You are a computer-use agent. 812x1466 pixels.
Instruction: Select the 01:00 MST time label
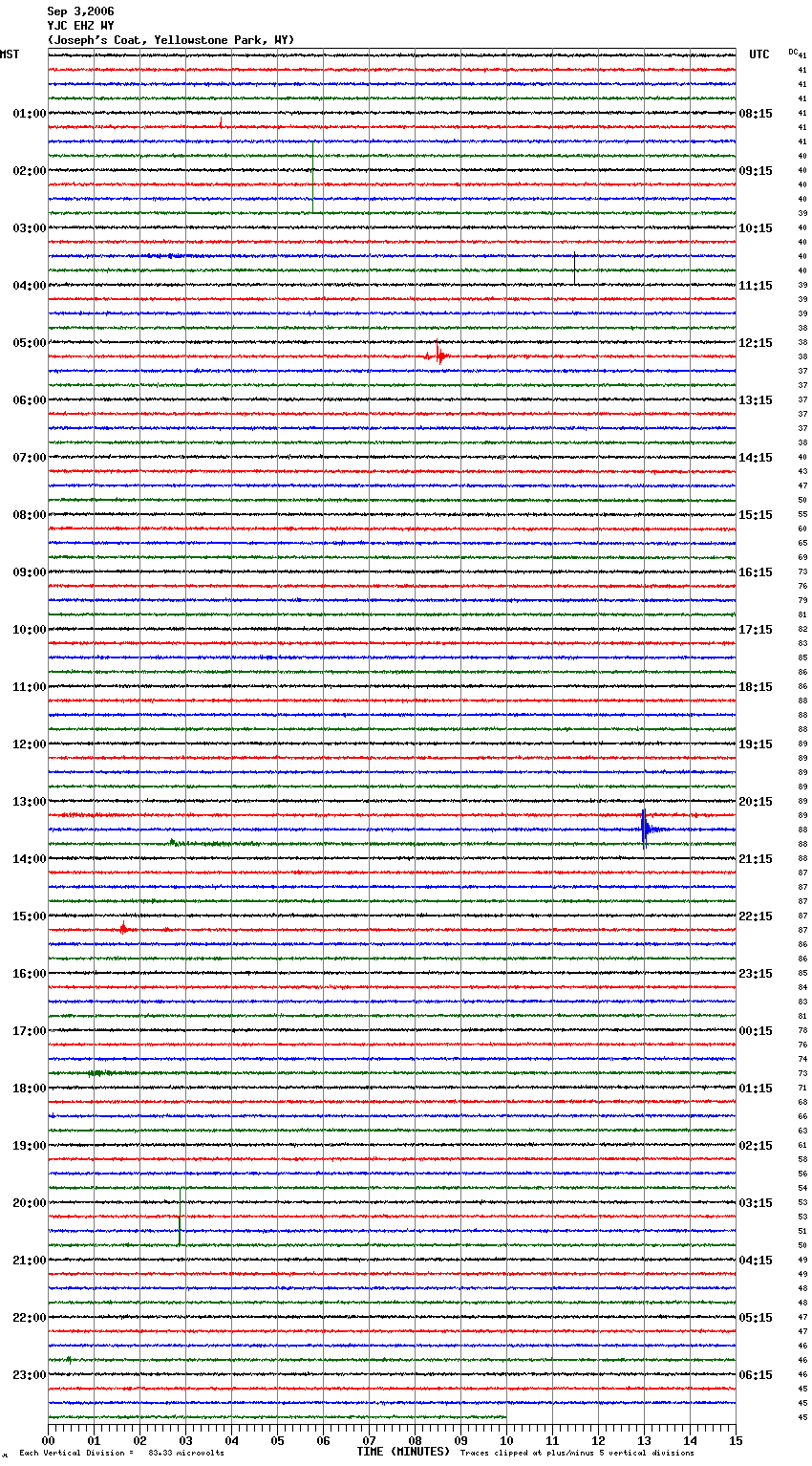pyautogui.click(x=30, y=114)
